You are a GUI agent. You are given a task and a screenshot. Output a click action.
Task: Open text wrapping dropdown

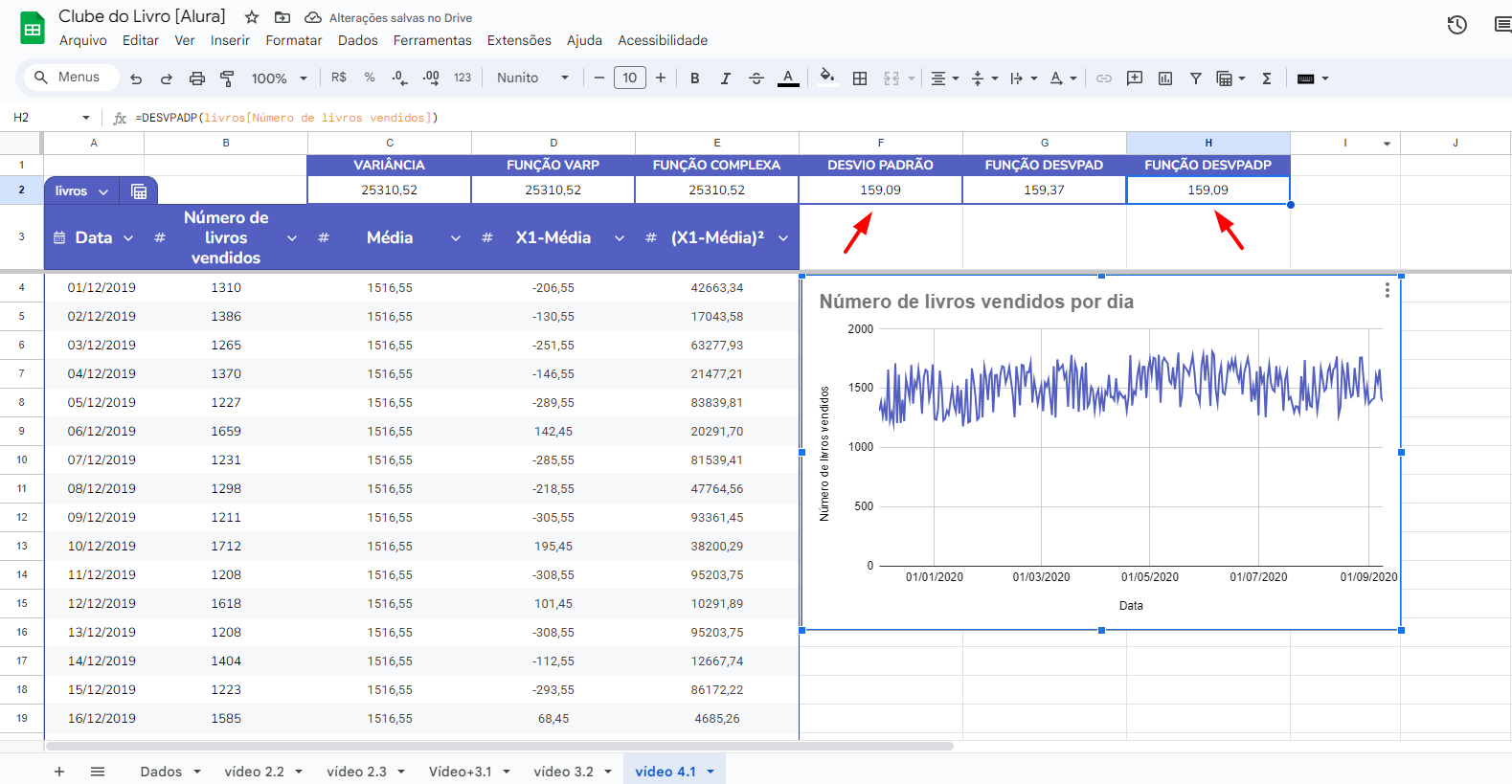click(x=1024, y=78)
